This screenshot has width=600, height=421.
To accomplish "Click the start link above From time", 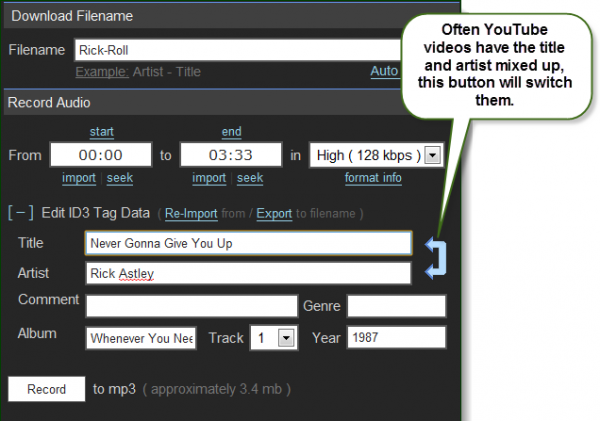I will click(102, 132).
